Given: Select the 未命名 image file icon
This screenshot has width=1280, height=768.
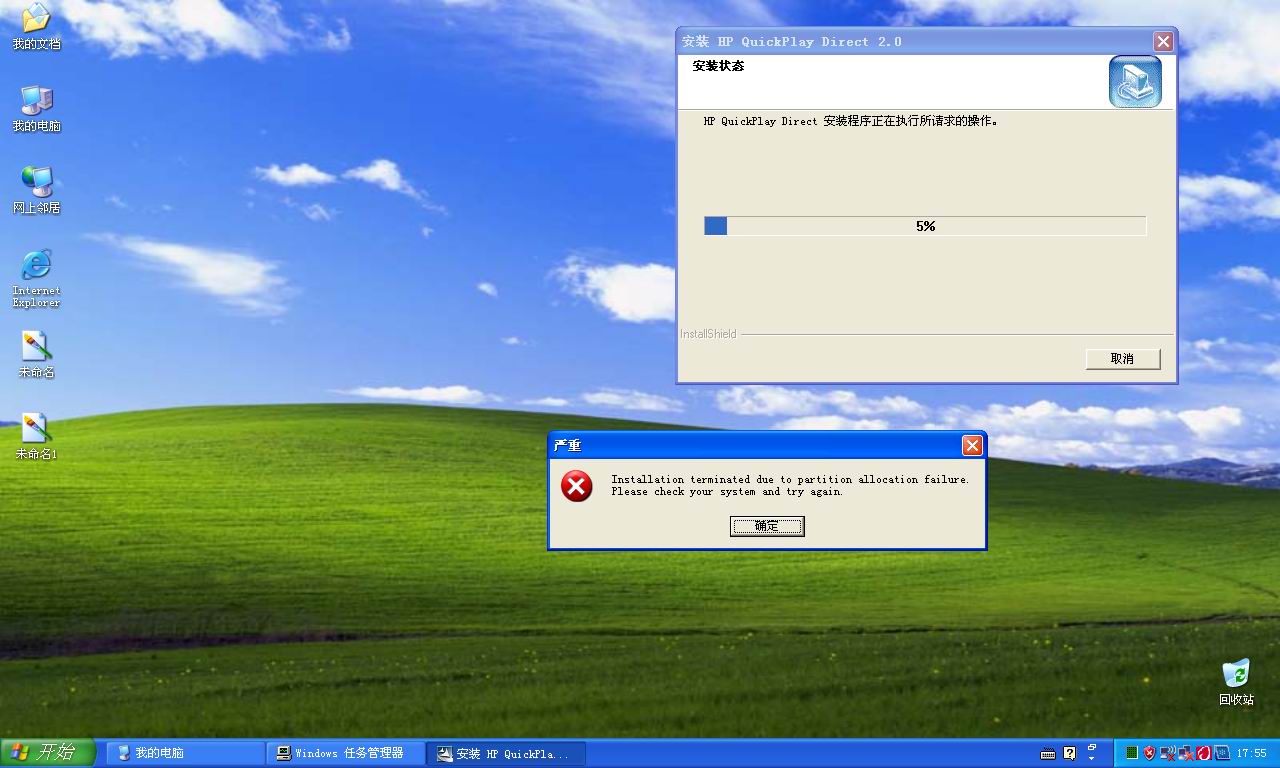Looking at the screenshot, I should [36, 355].
